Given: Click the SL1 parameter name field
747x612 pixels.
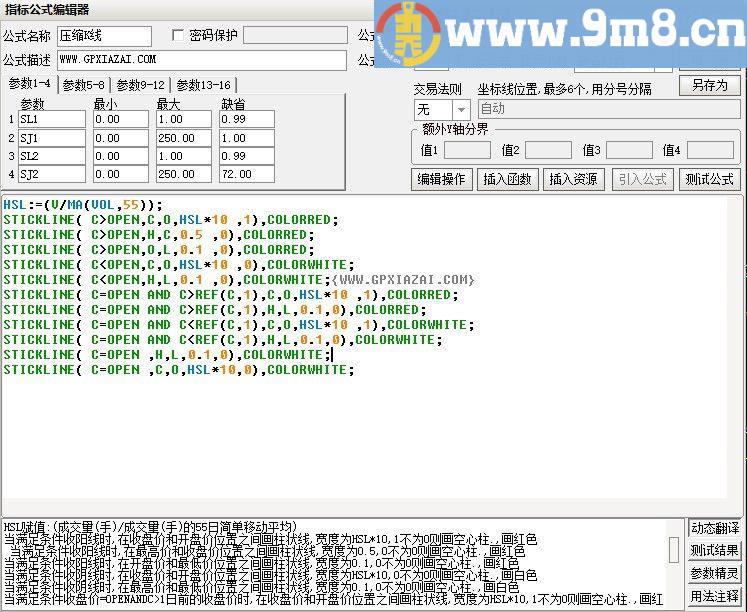Looking at the screenshot, I should click(x=51, y=120).
